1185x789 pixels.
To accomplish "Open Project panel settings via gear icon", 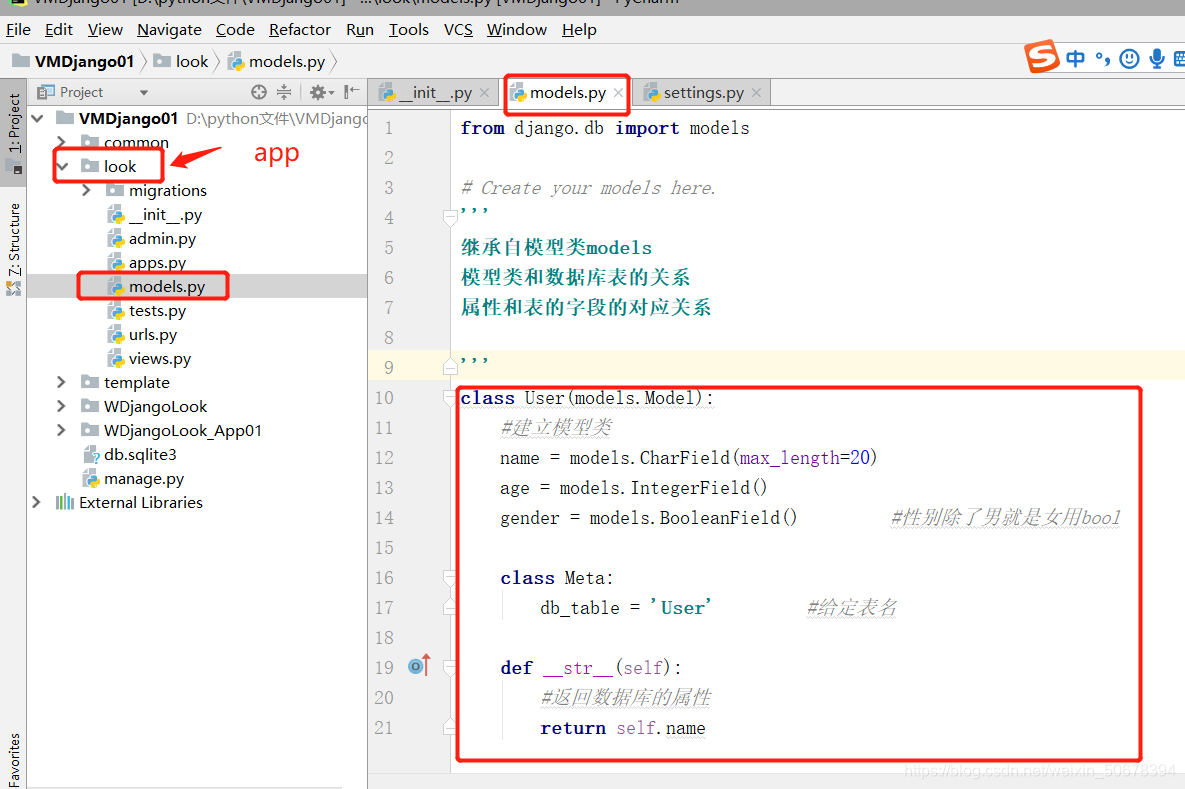I will 318,92.
